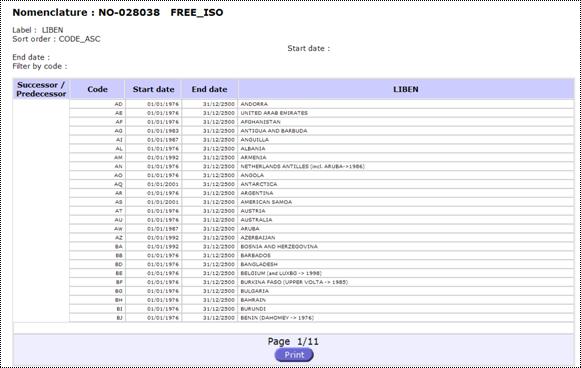Click the Print button

[294, 355]
